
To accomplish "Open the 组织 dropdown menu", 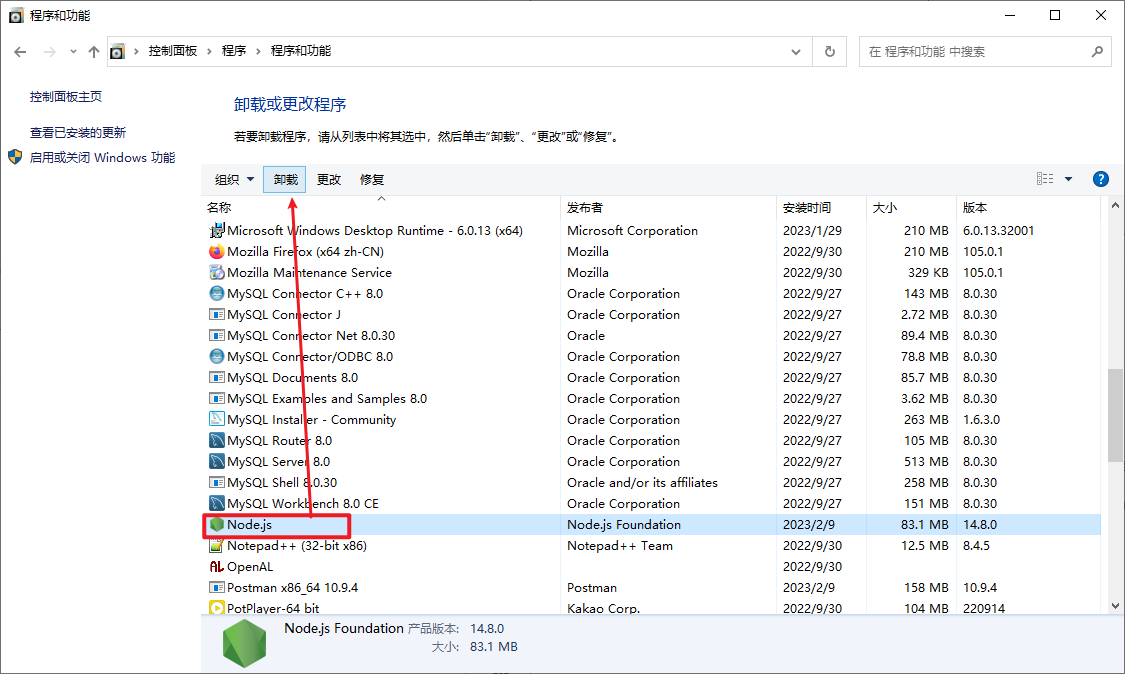I will [235, 179].
